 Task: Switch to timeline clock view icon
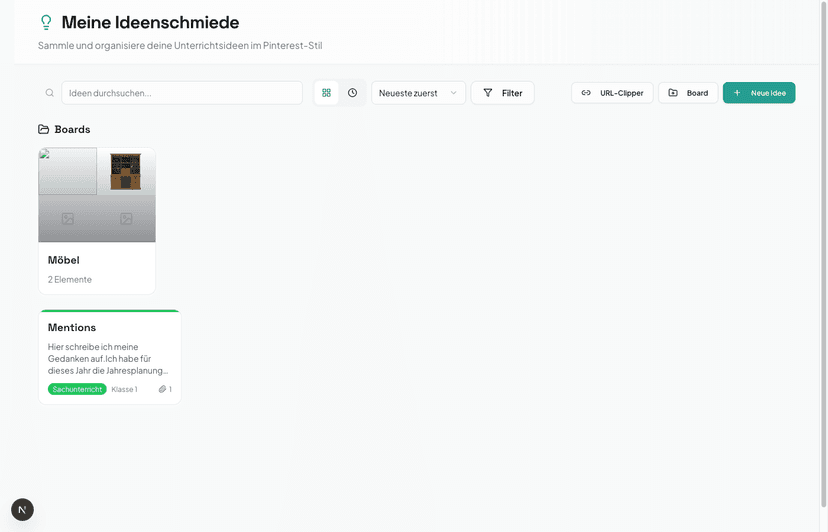coord(352,93)
